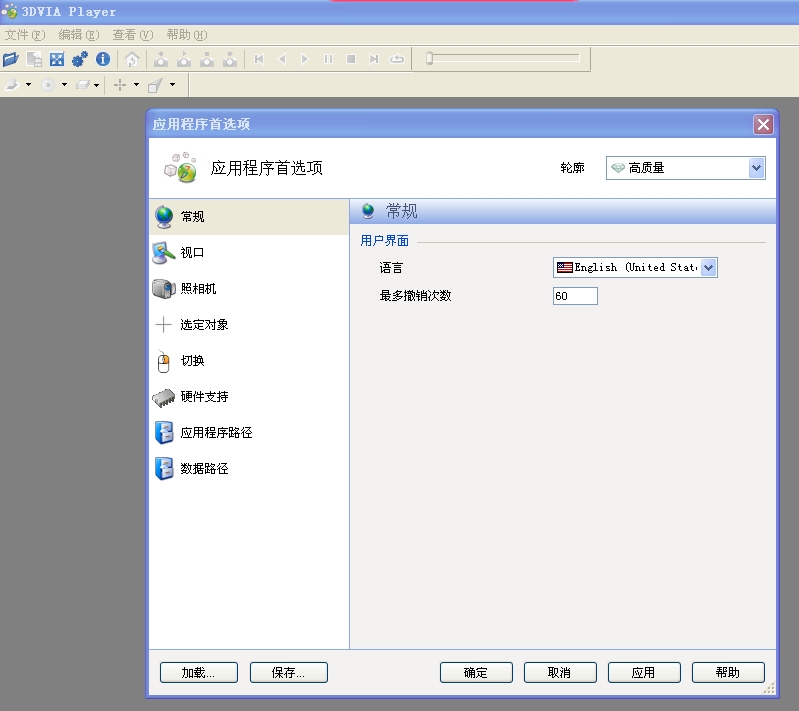Screen dimensions: 799x711
Task: Click the pause playback button
Action: pos(328,59)
